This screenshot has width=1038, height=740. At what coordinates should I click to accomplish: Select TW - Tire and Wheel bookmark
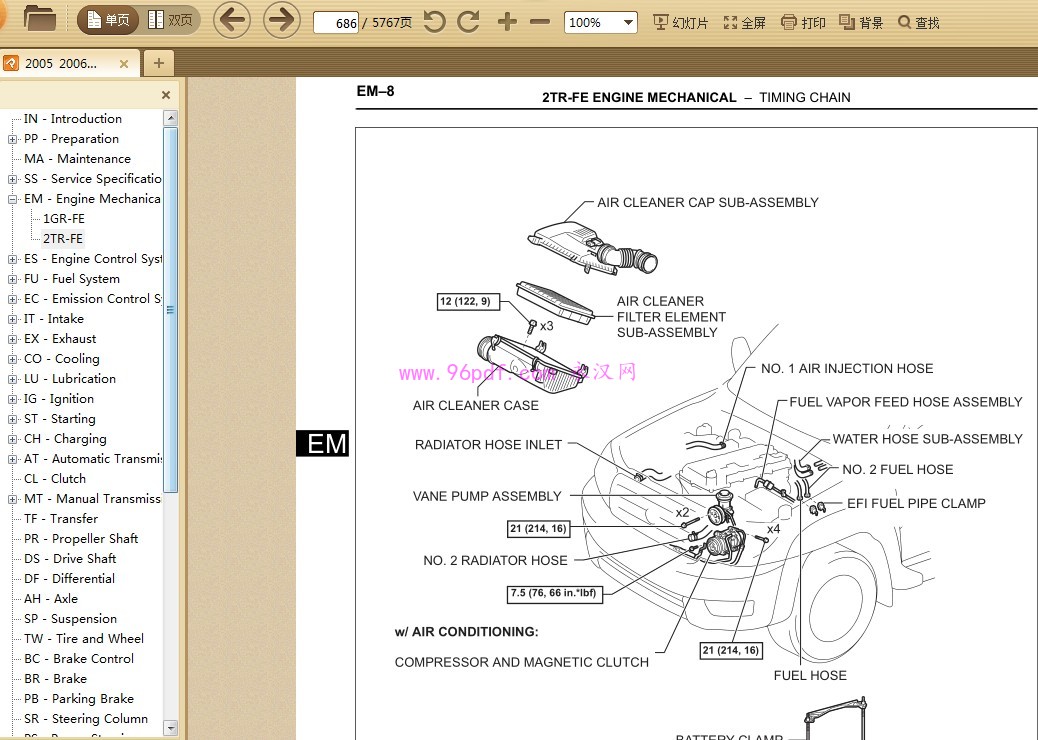83,639
